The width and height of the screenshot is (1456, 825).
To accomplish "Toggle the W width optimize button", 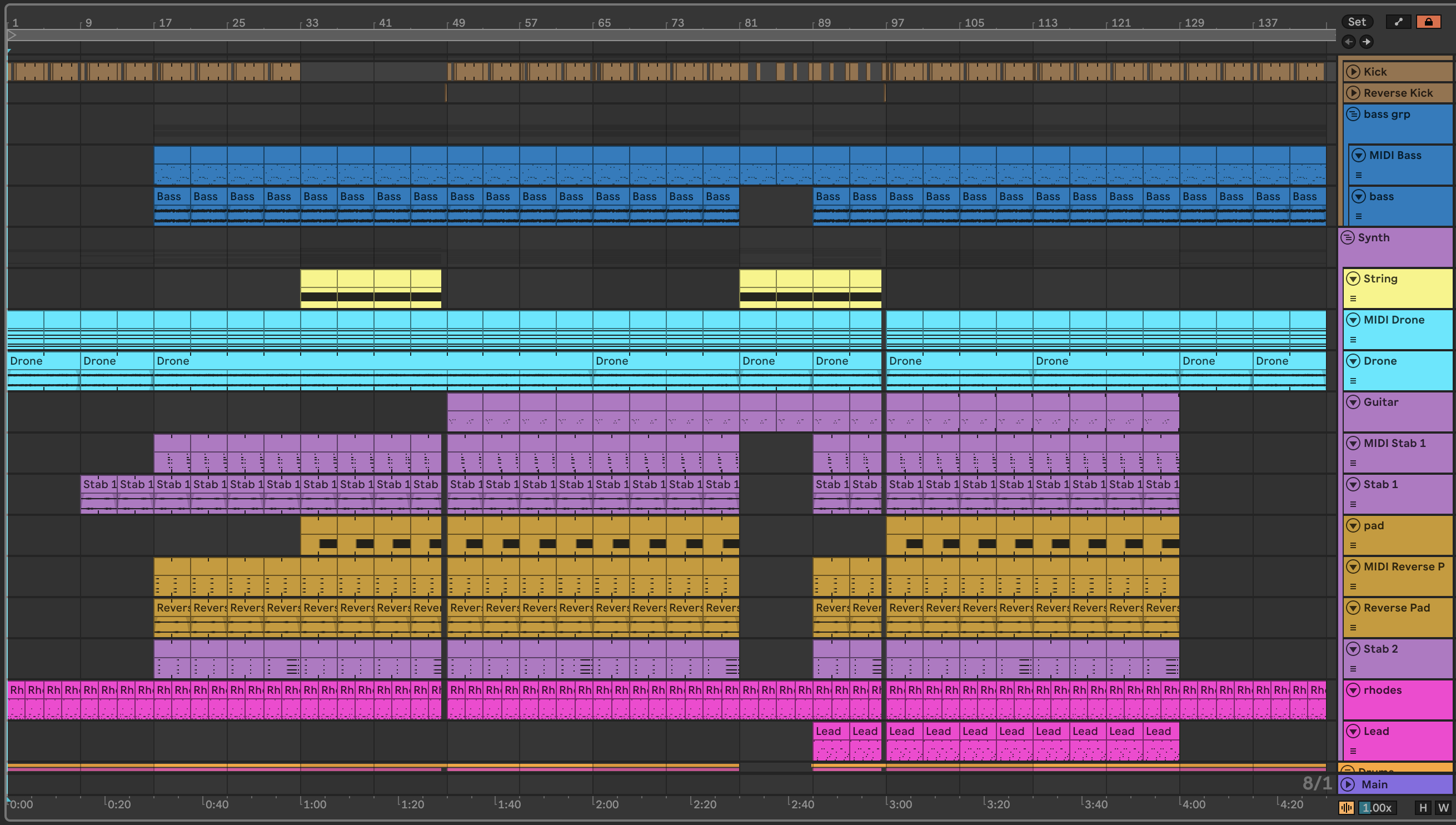I will [1443, 808].
